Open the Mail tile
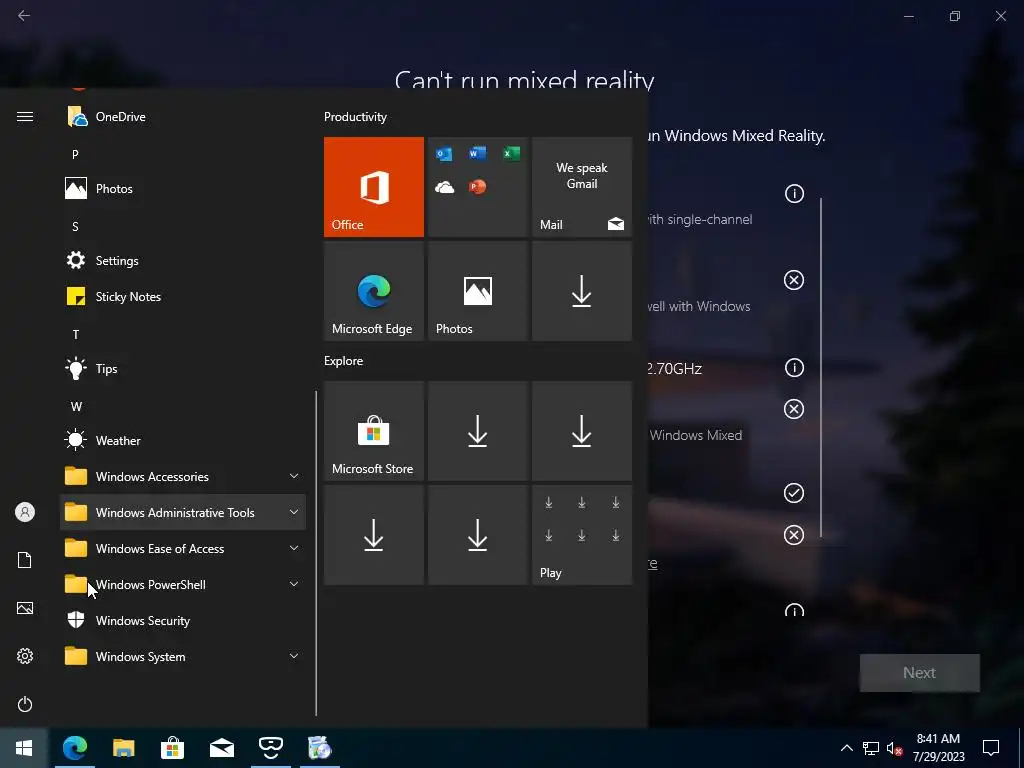Screen dimensions: 1024x768 (582, 187)
